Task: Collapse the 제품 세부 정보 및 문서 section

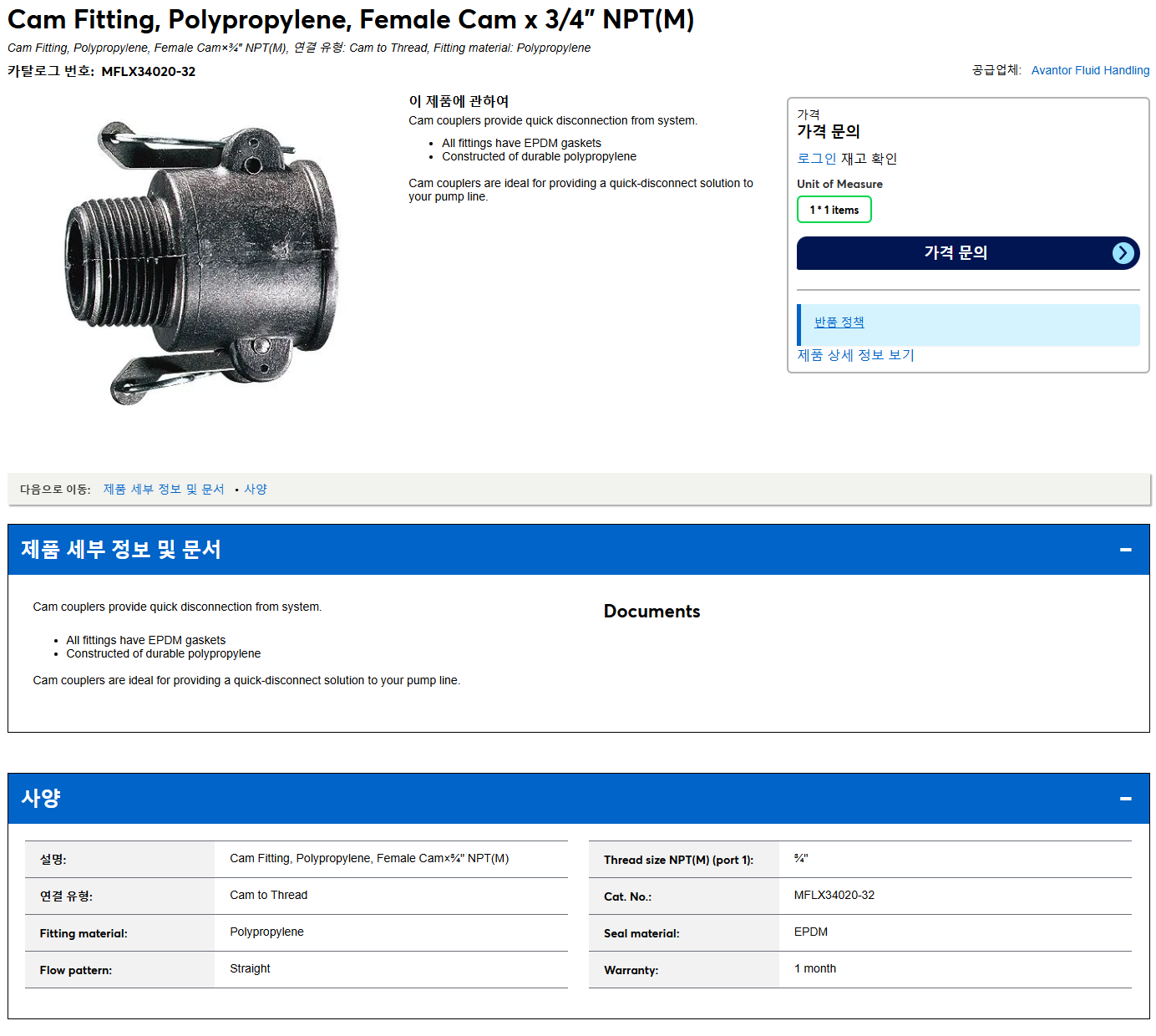Action: [1125, 550]
